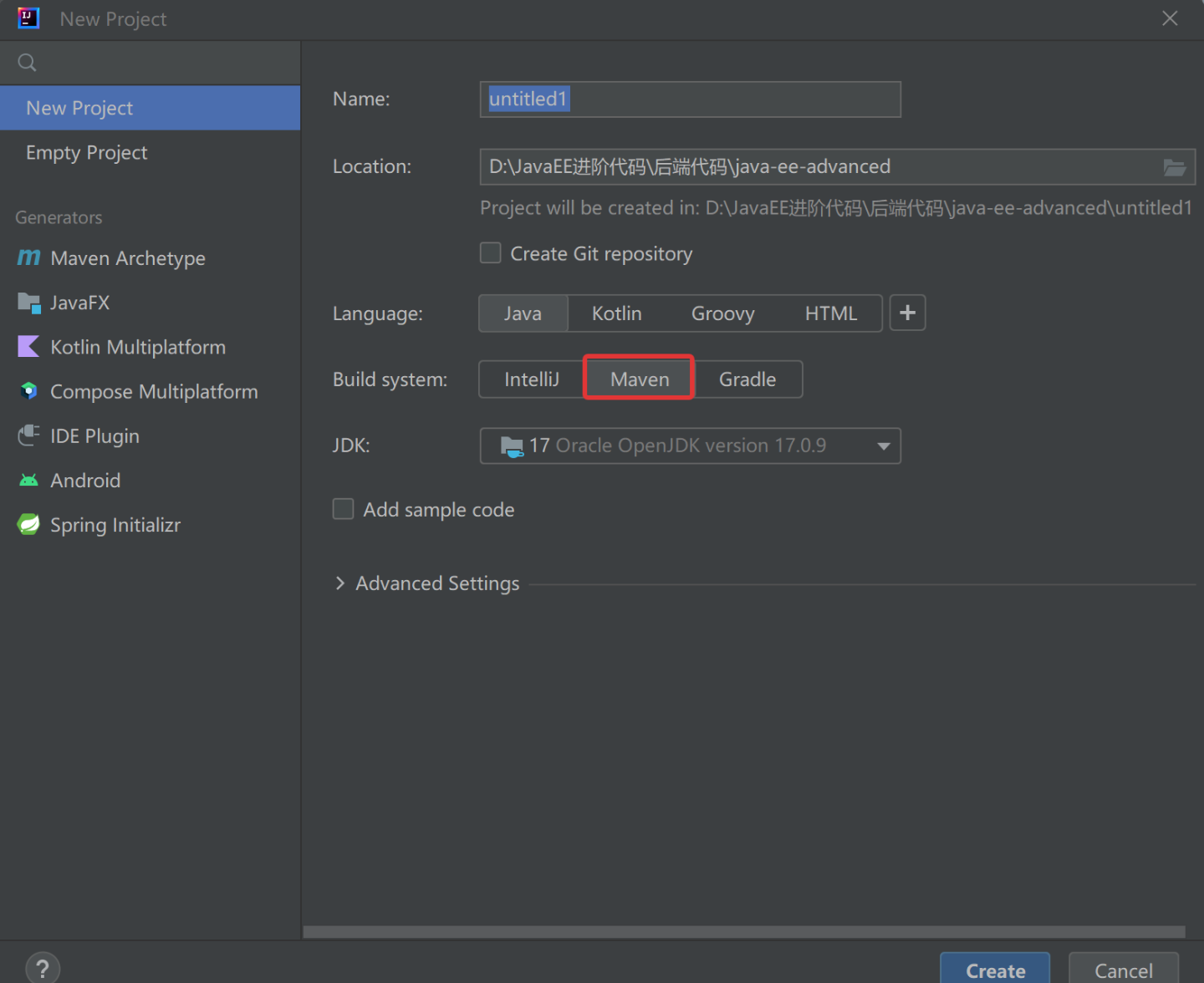The width and height of the screenshot is (1204, 983).
Task: Click the plus button to add language
Action: (x=907, y=313)
